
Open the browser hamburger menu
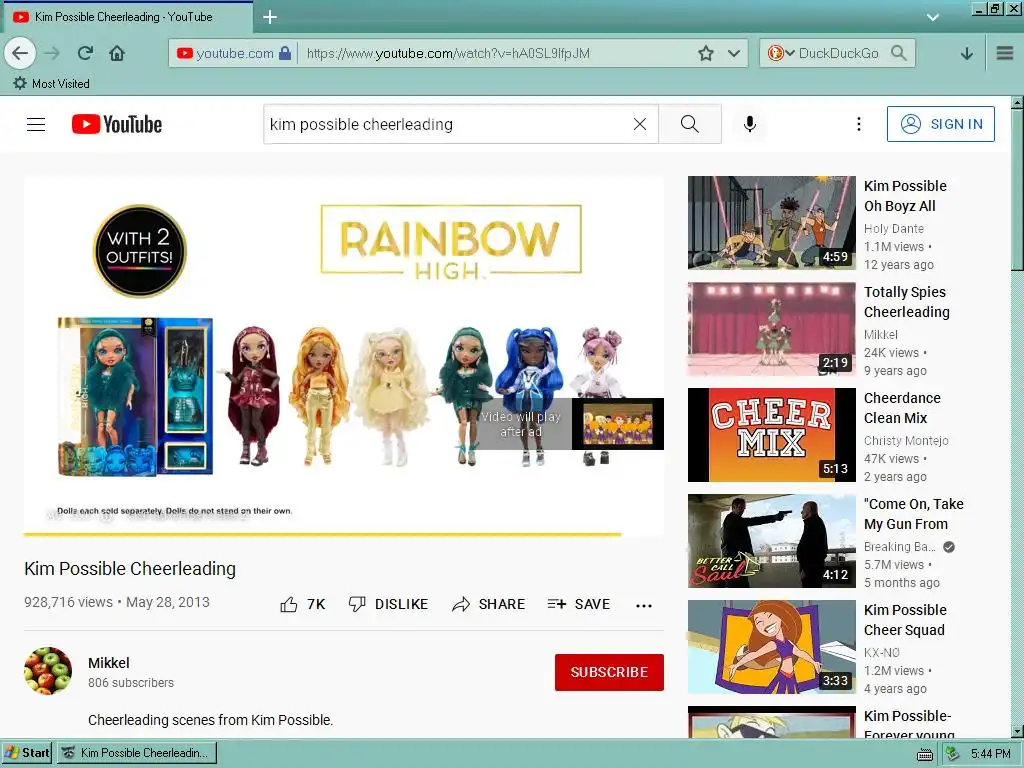point(1005,53)
